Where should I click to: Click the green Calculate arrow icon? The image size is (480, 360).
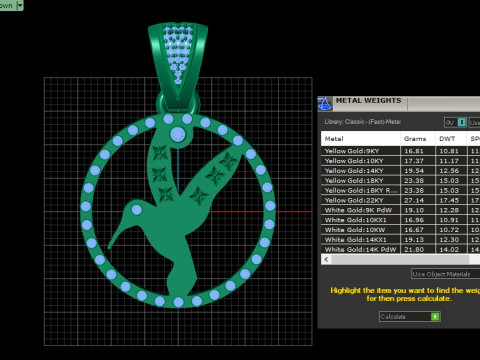tap(435, 316)
